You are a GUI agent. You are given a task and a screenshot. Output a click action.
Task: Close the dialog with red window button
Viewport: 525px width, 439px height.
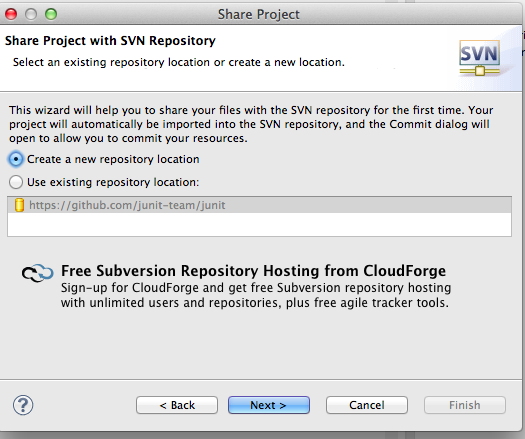(11, 14)
